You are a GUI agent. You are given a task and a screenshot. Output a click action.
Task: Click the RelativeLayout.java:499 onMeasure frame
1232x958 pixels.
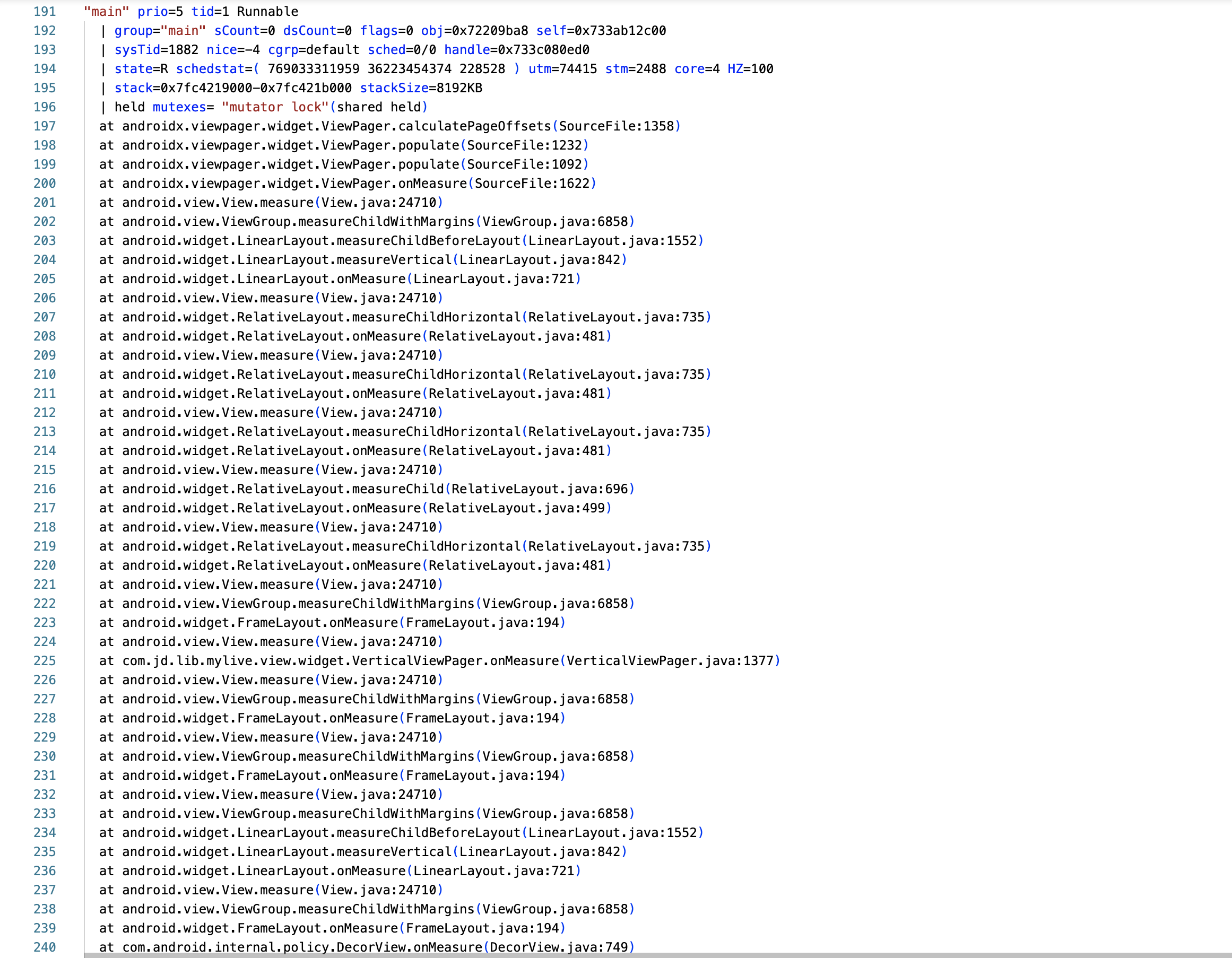[355, 508]
